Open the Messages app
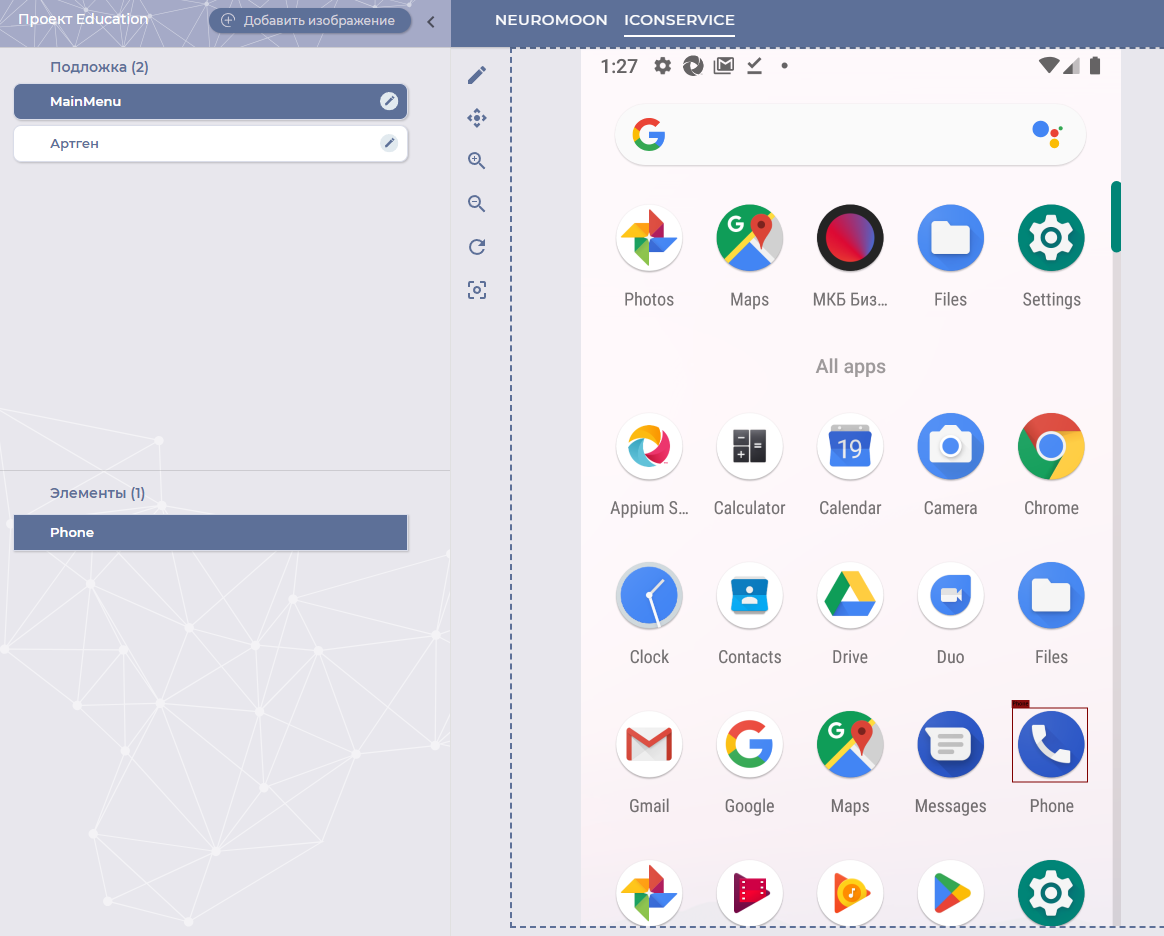Screen dimensions: 1164x936 [x=950, y=744]
